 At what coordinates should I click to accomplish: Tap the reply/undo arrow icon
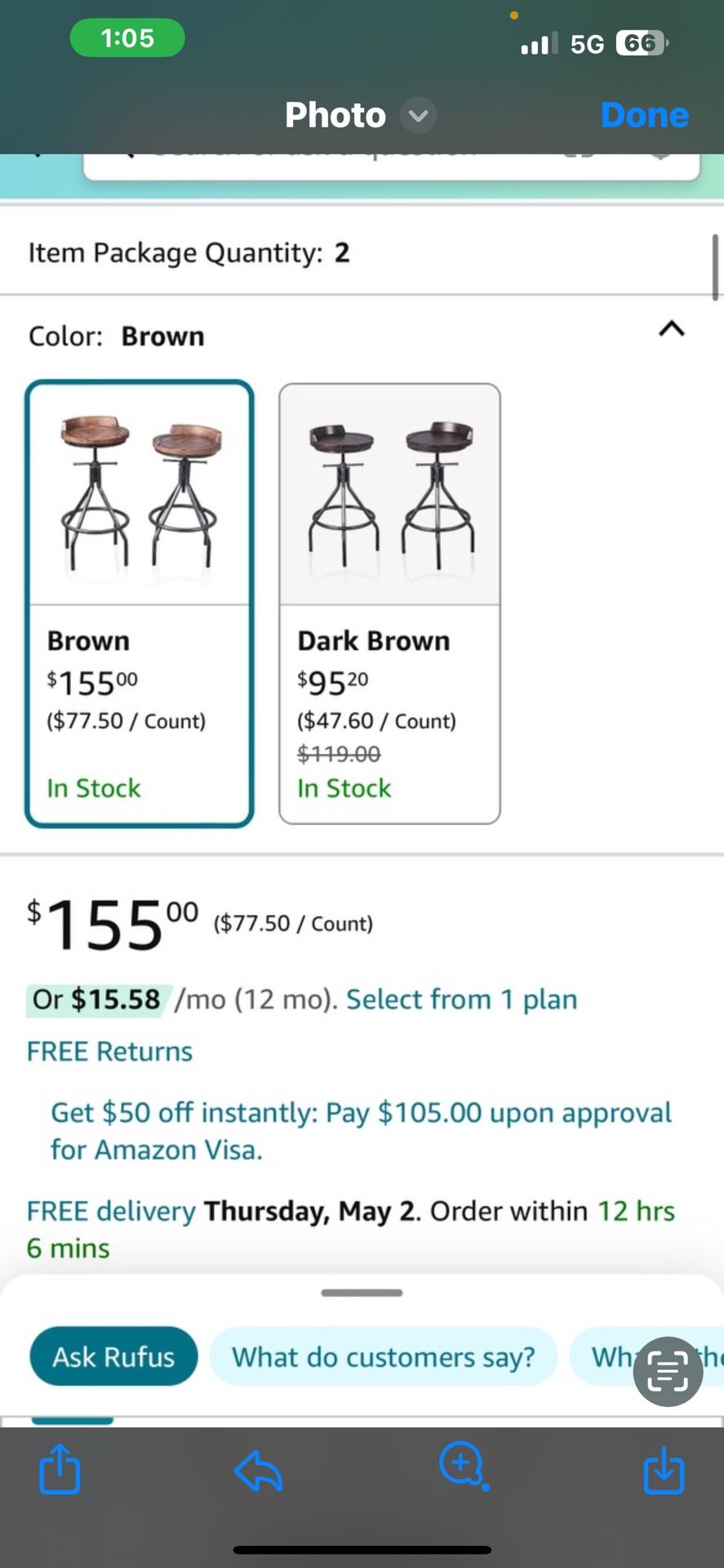pos(258,1472)
